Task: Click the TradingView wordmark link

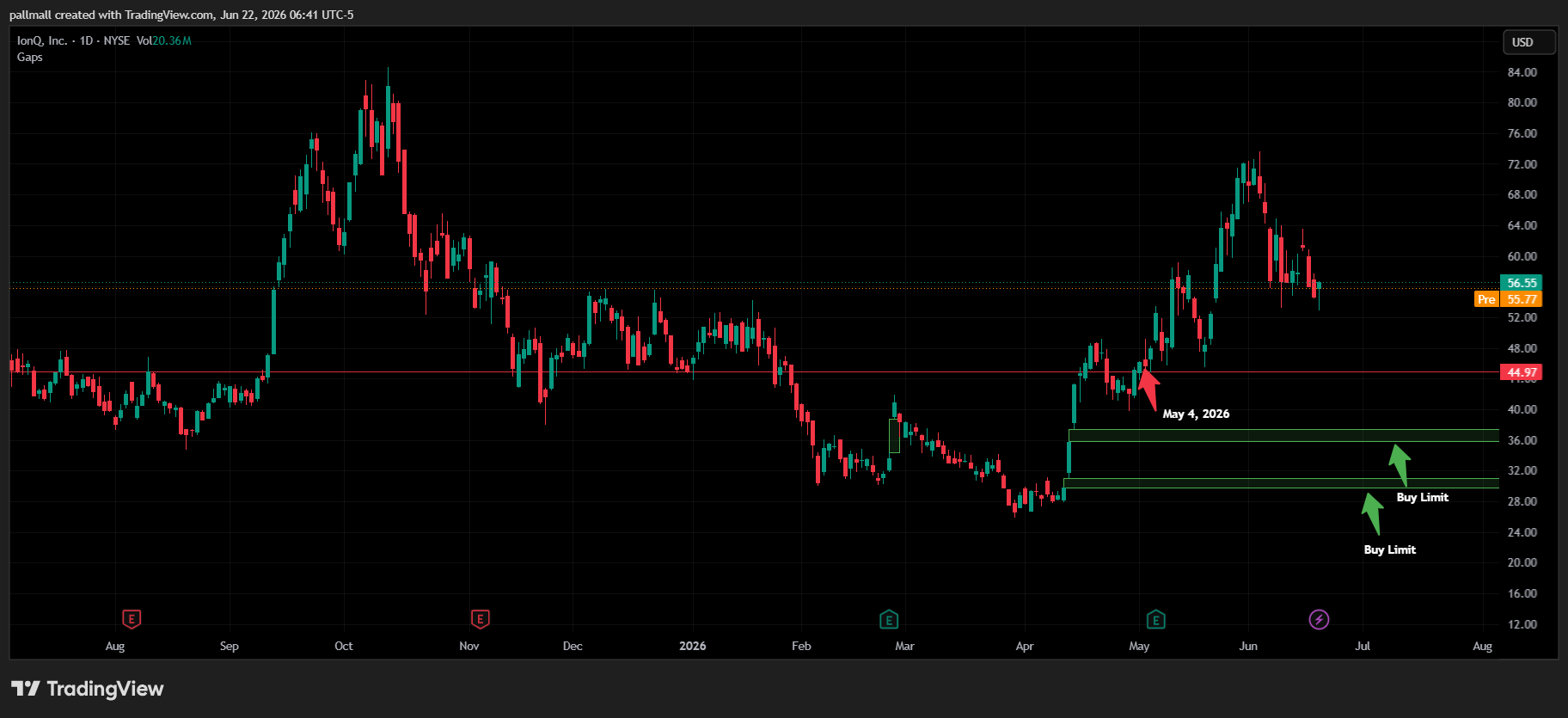Action: [105, 689]
